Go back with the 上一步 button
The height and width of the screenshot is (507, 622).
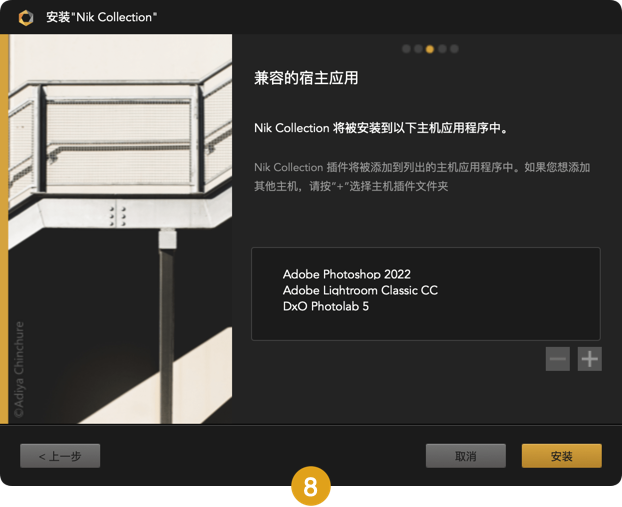tap(60, 456)
